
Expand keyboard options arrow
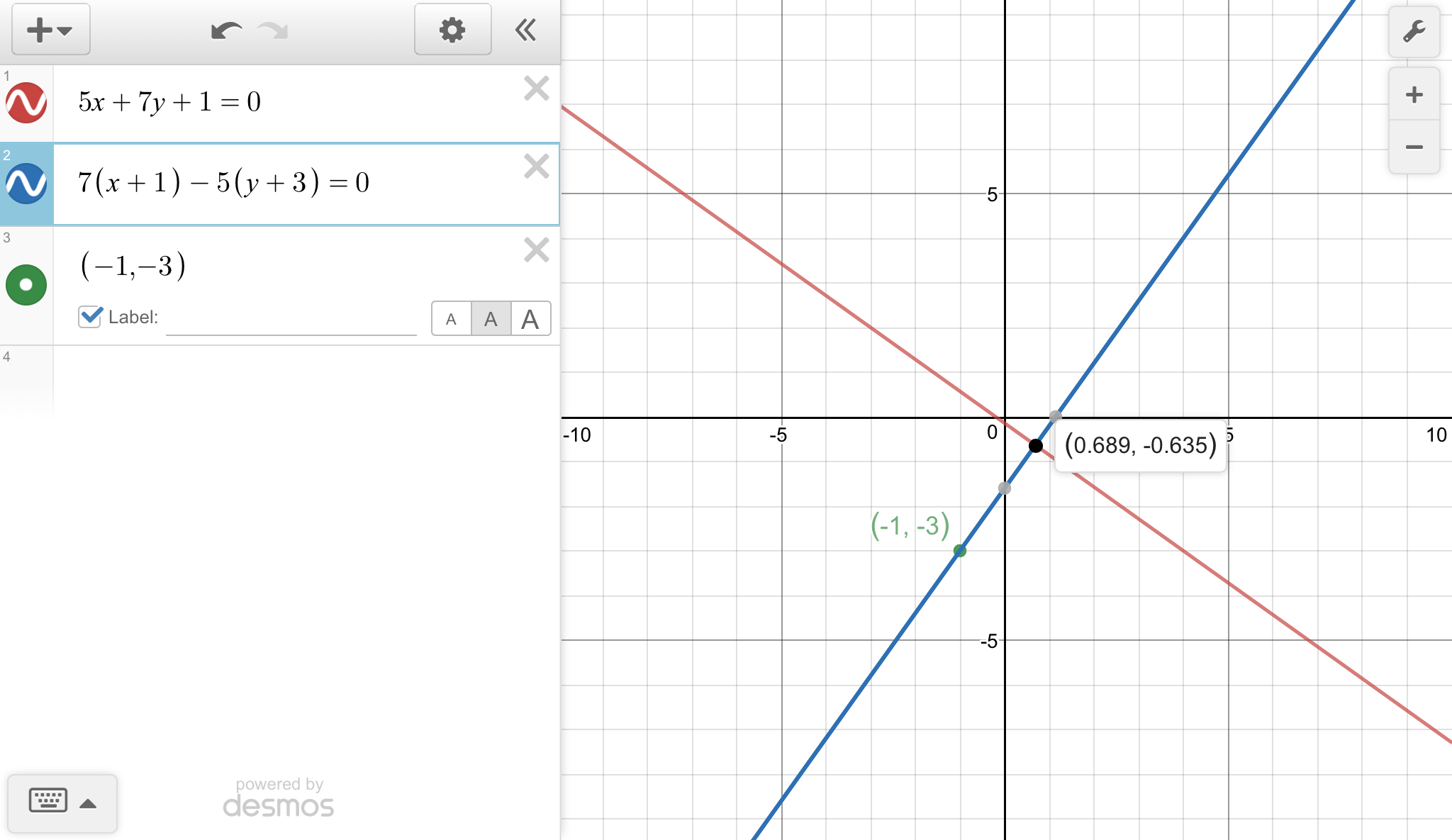tap(88, 803)
